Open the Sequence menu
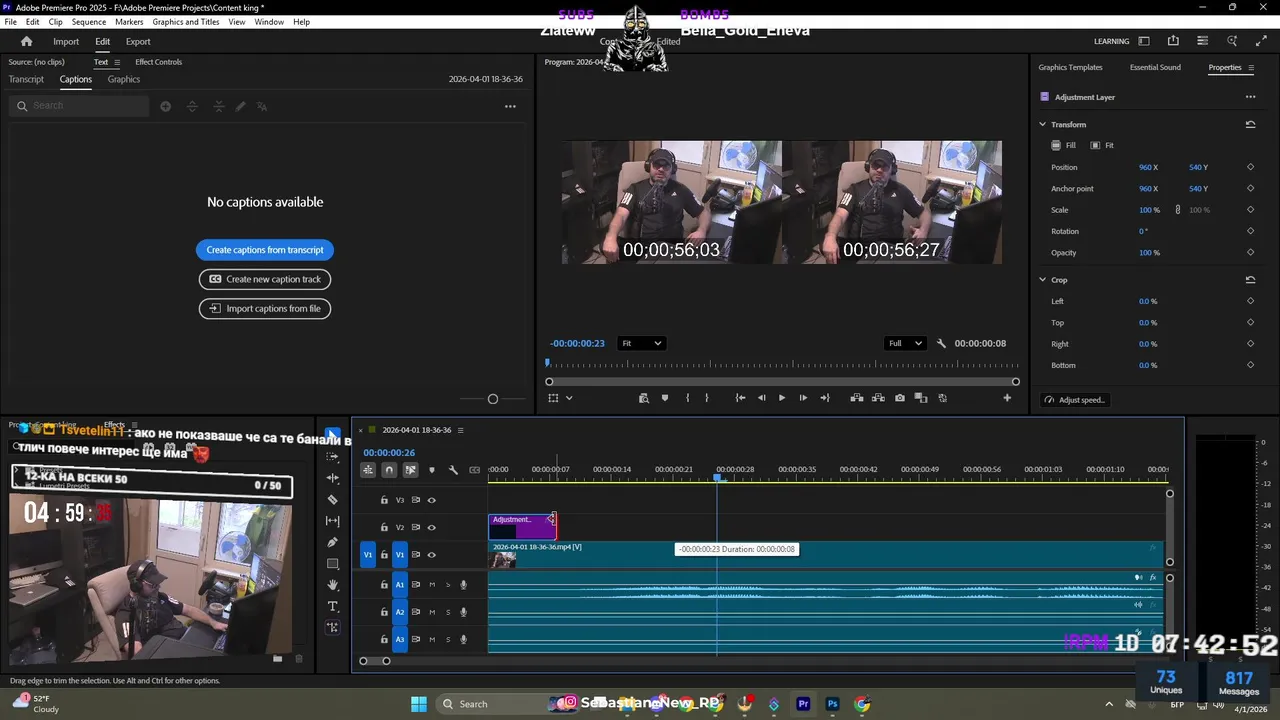1280x720 pixels. tap(89, 22)
